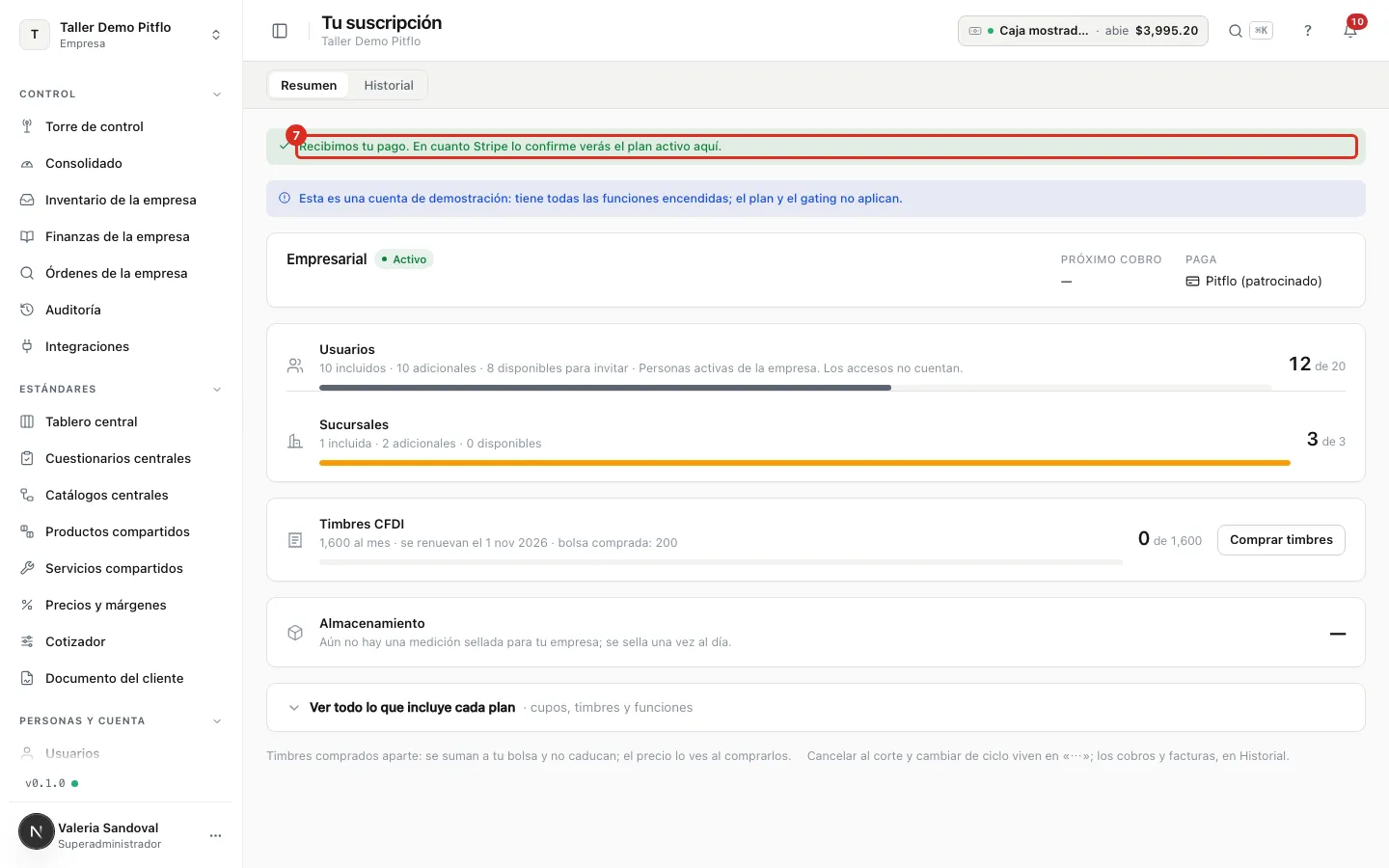This screenshot has height=868, width=1389.
Task: Collapse the ESTÁNDARES sidebar group
Action: coord(217,390)
